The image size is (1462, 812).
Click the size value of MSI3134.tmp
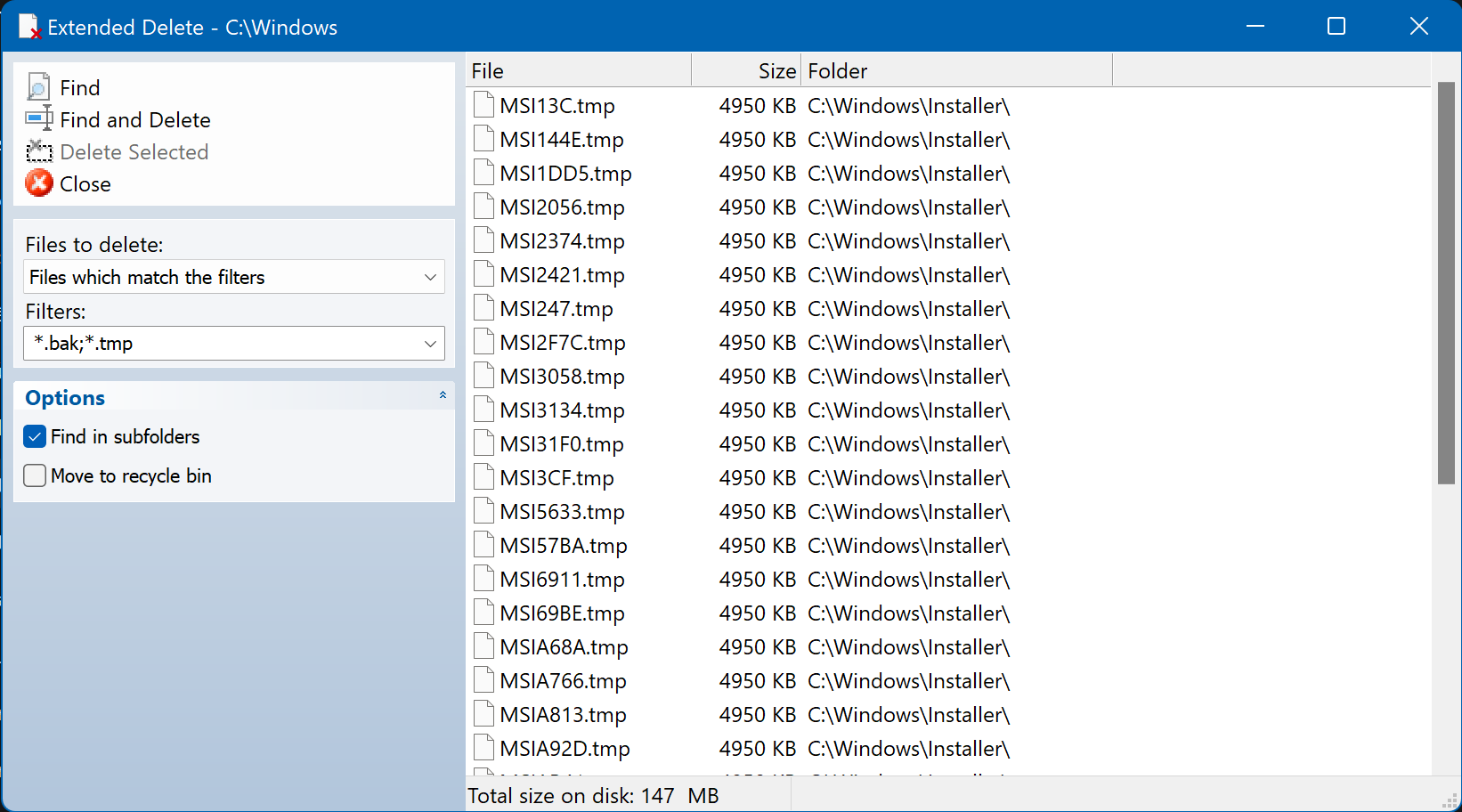[758, 410]
